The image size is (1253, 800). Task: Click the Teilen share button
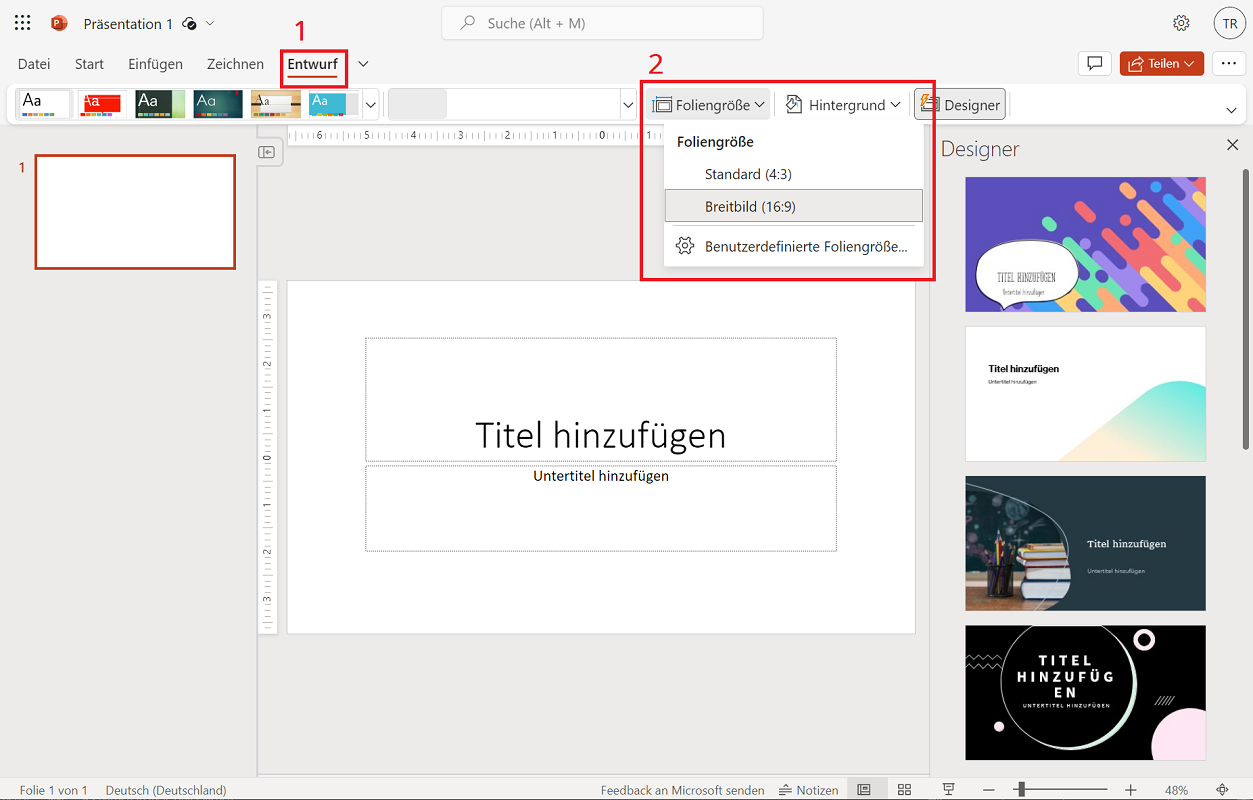1162,63
